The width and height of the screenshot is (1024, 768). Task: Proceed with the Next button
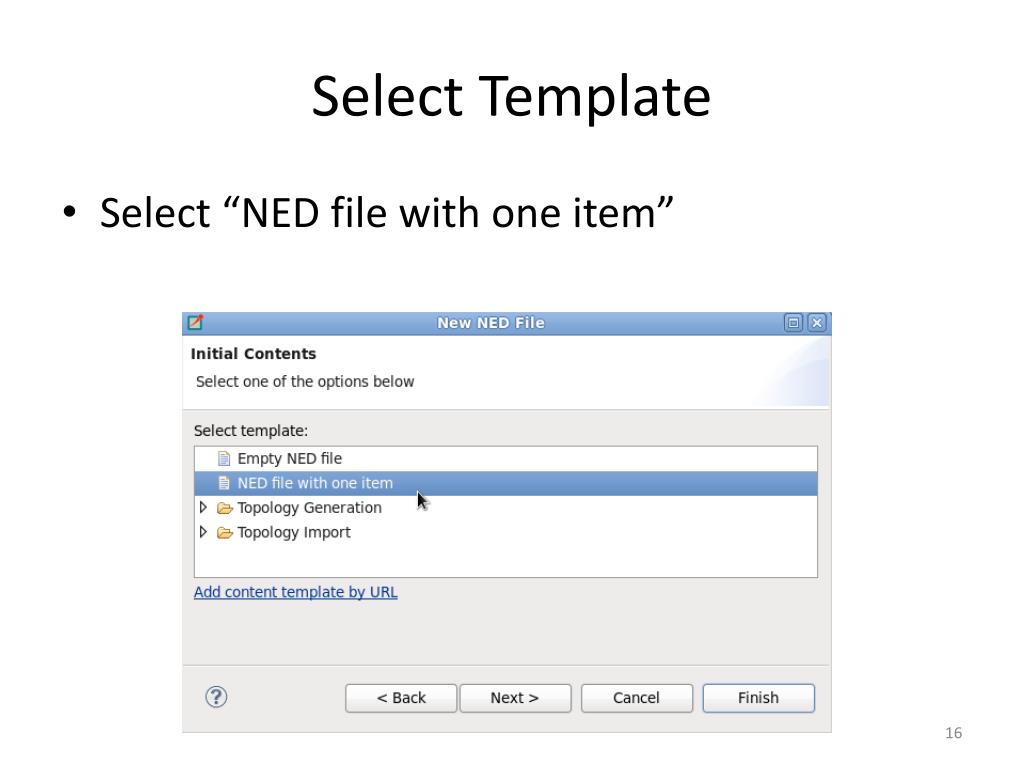pyautogui.click(x=515, y=698)
